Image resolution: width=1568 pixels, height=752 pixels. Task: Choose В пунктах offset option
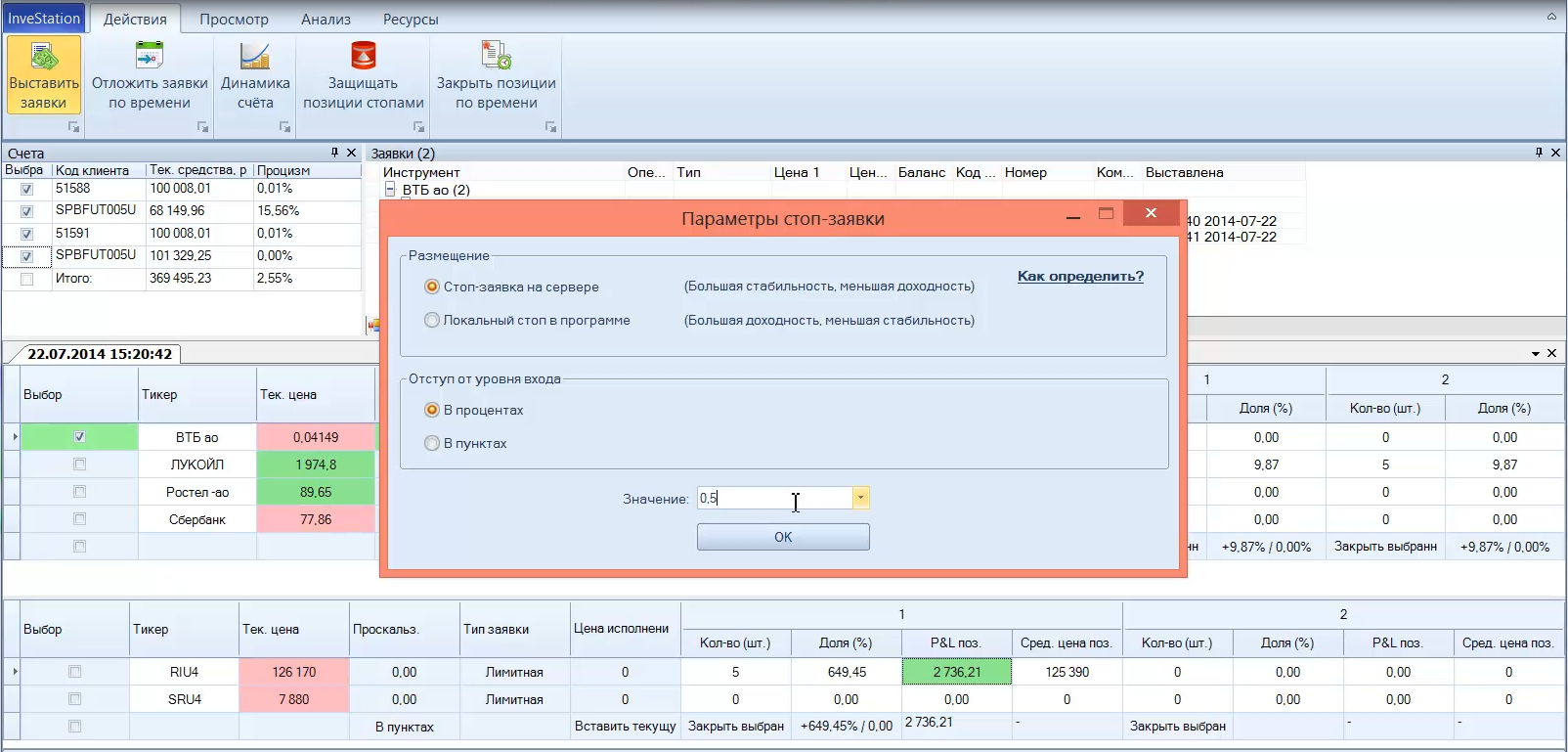(432, 443)
